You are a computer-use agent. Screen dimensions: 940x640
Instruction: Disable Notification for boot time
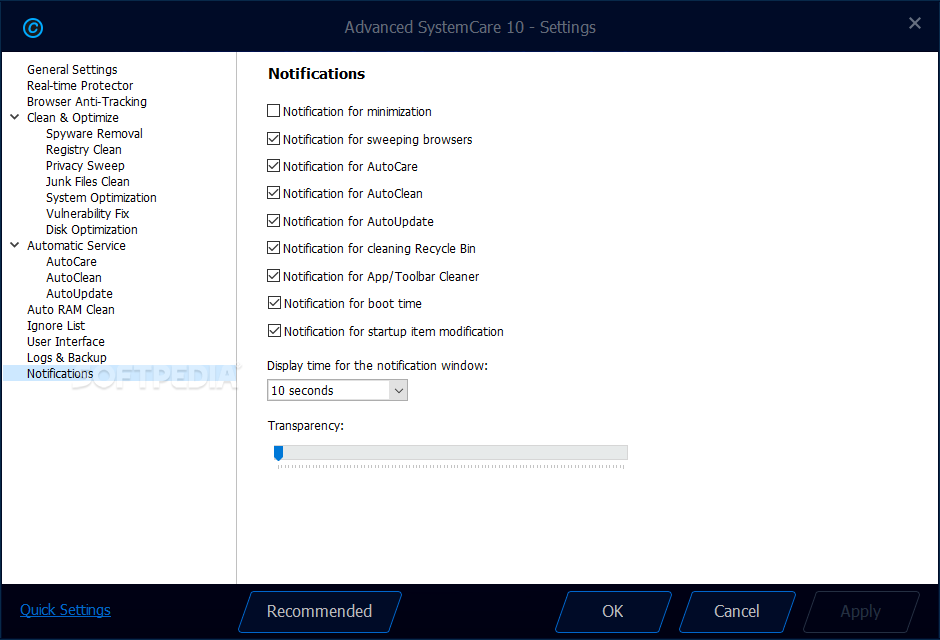(x=274, y=303)
